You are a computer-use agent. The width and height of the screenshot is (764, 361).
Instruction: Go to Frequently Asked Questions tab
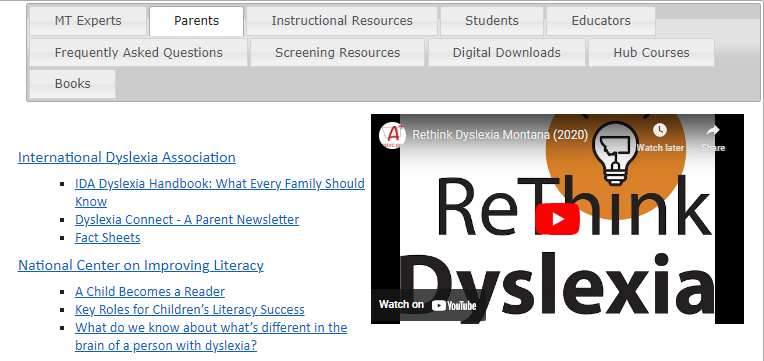pos(138,53)
